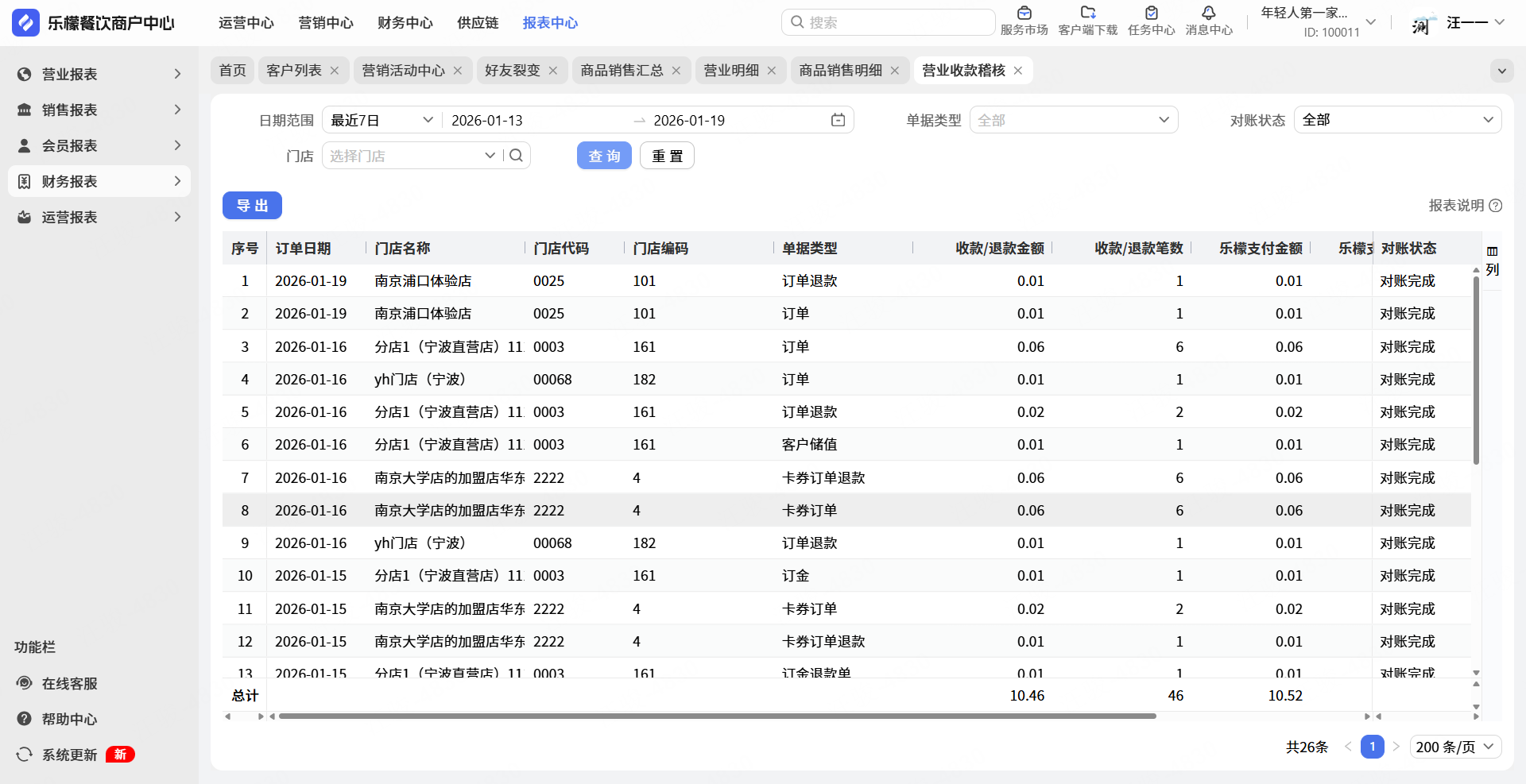Expand the 单据类型 dropdown
1526x784 pixels.
(1073, 120)
